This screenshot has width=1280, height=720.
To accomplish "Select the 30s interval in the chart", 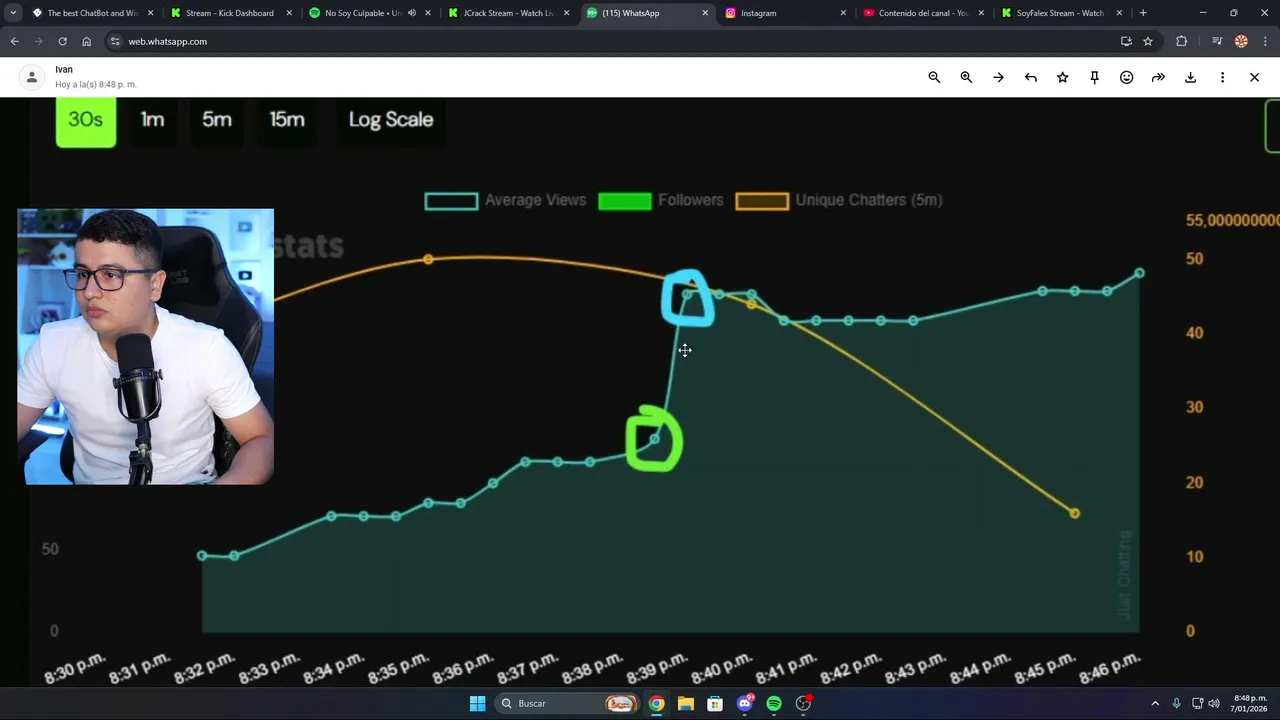I will click(x=86, y=120).
